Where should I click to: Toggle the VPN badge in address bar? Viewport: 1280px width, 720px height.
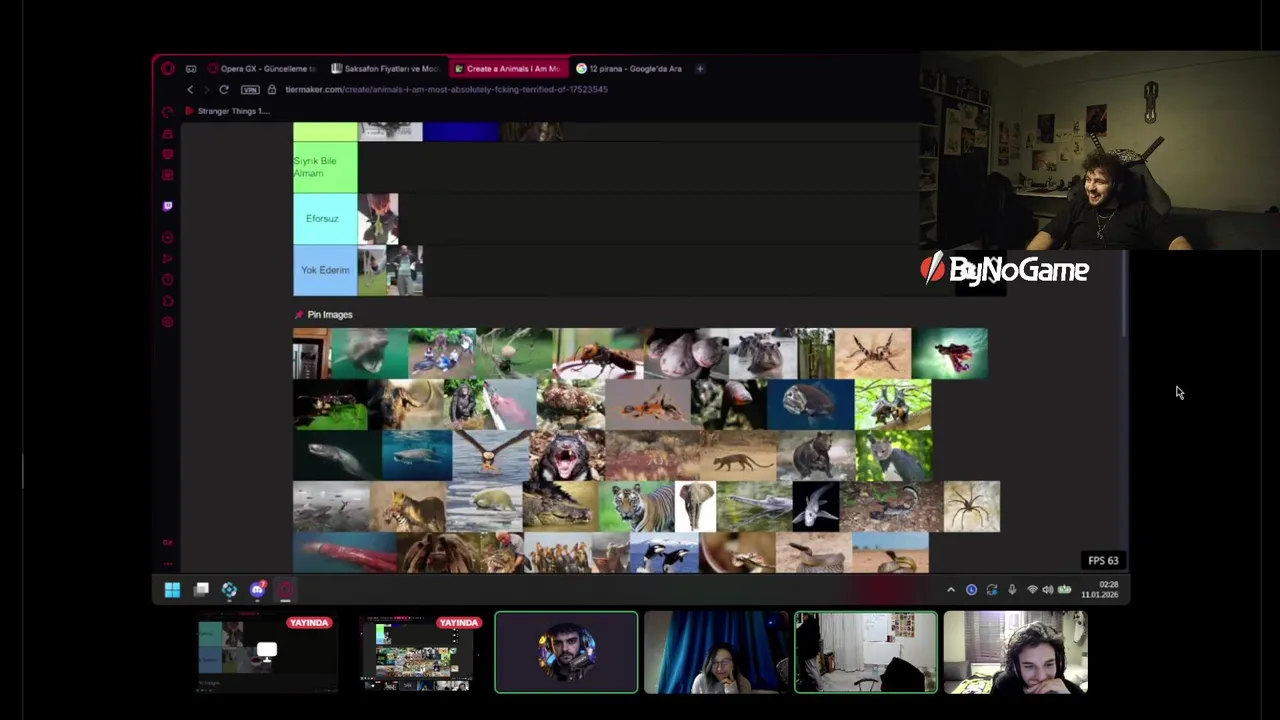[x=250, y=90]
